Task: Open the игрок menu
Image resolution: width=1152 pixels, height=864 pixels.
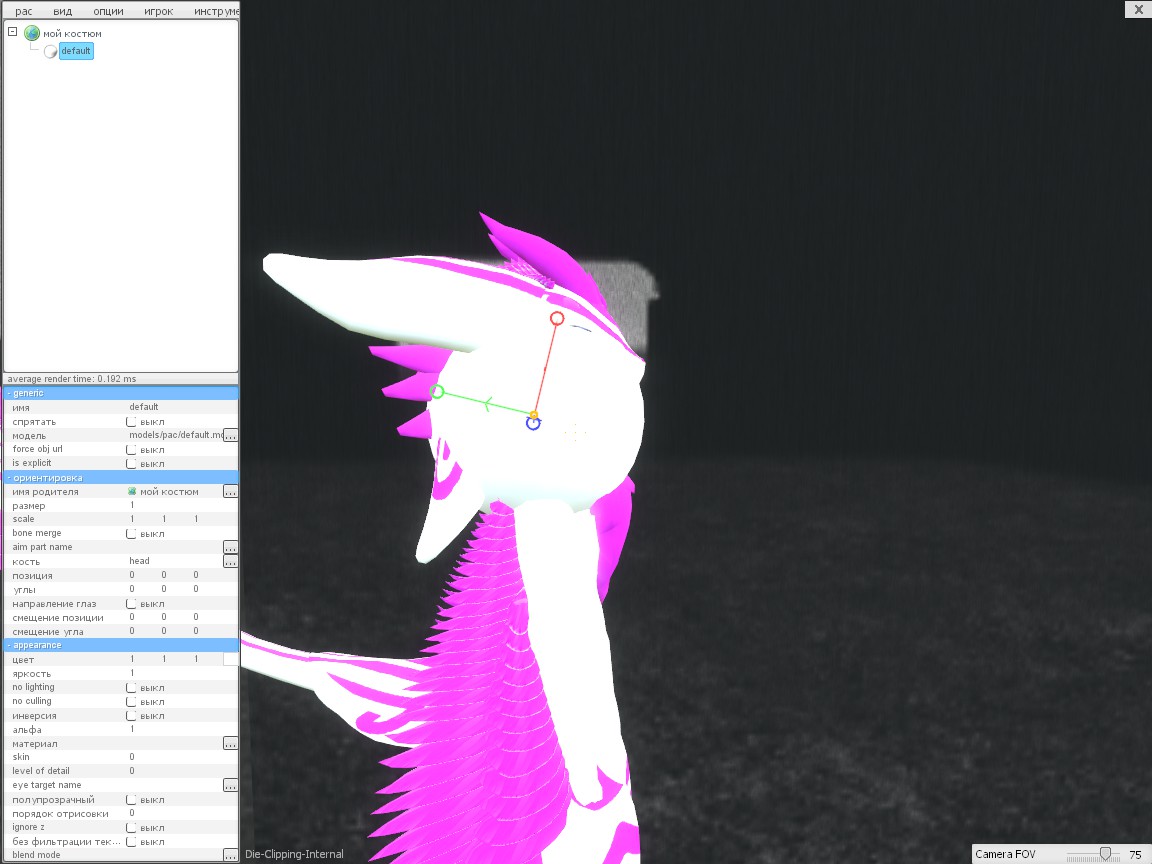Action: click(159, 11)
